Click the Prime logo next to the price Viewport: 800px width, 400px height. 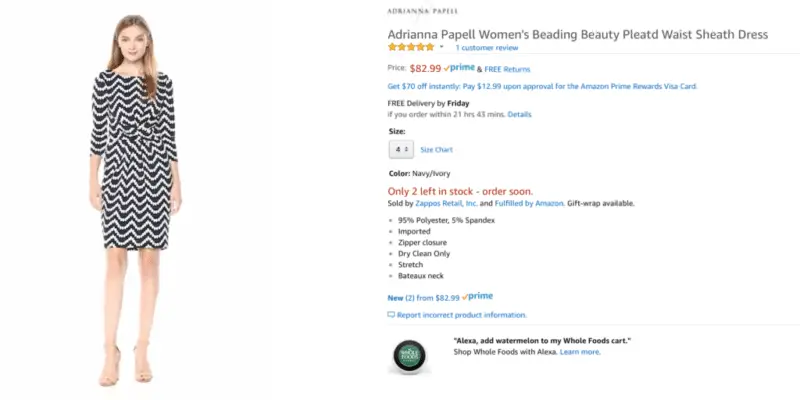point(459,68)
